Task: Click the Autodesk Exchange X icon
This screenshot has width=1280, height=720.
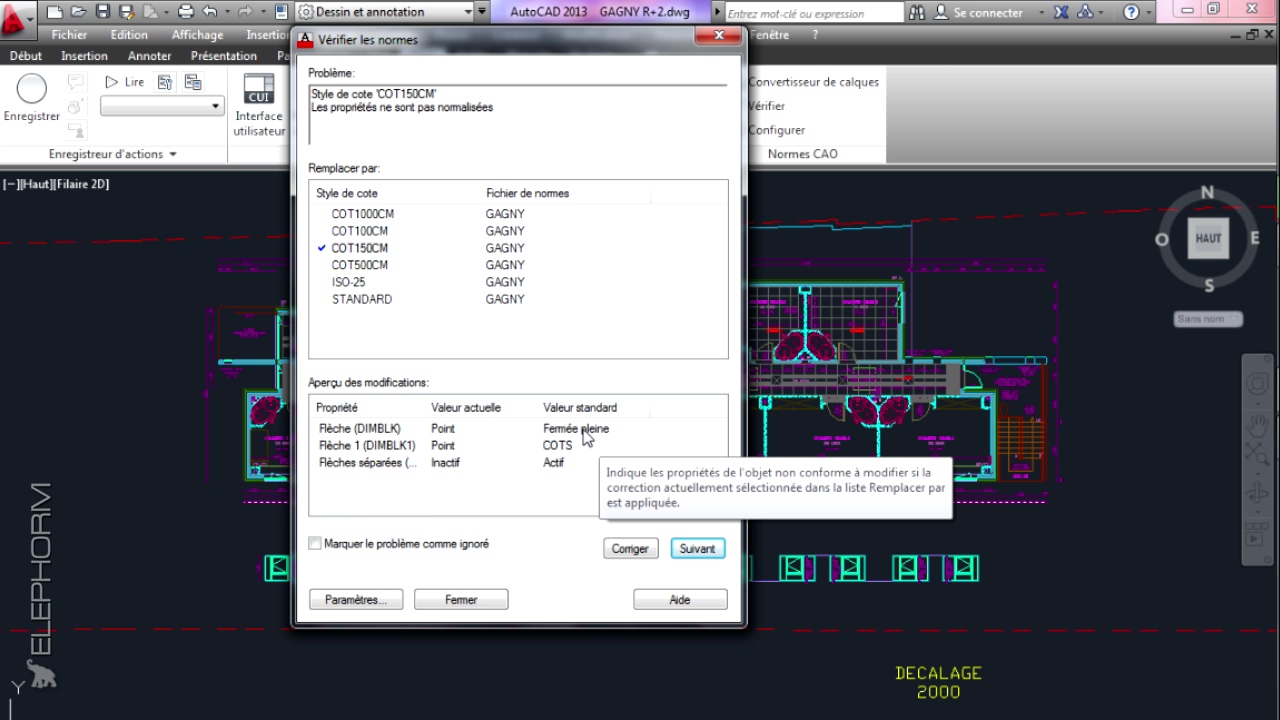Action: pyautogui.click(x=1062, y=13)
